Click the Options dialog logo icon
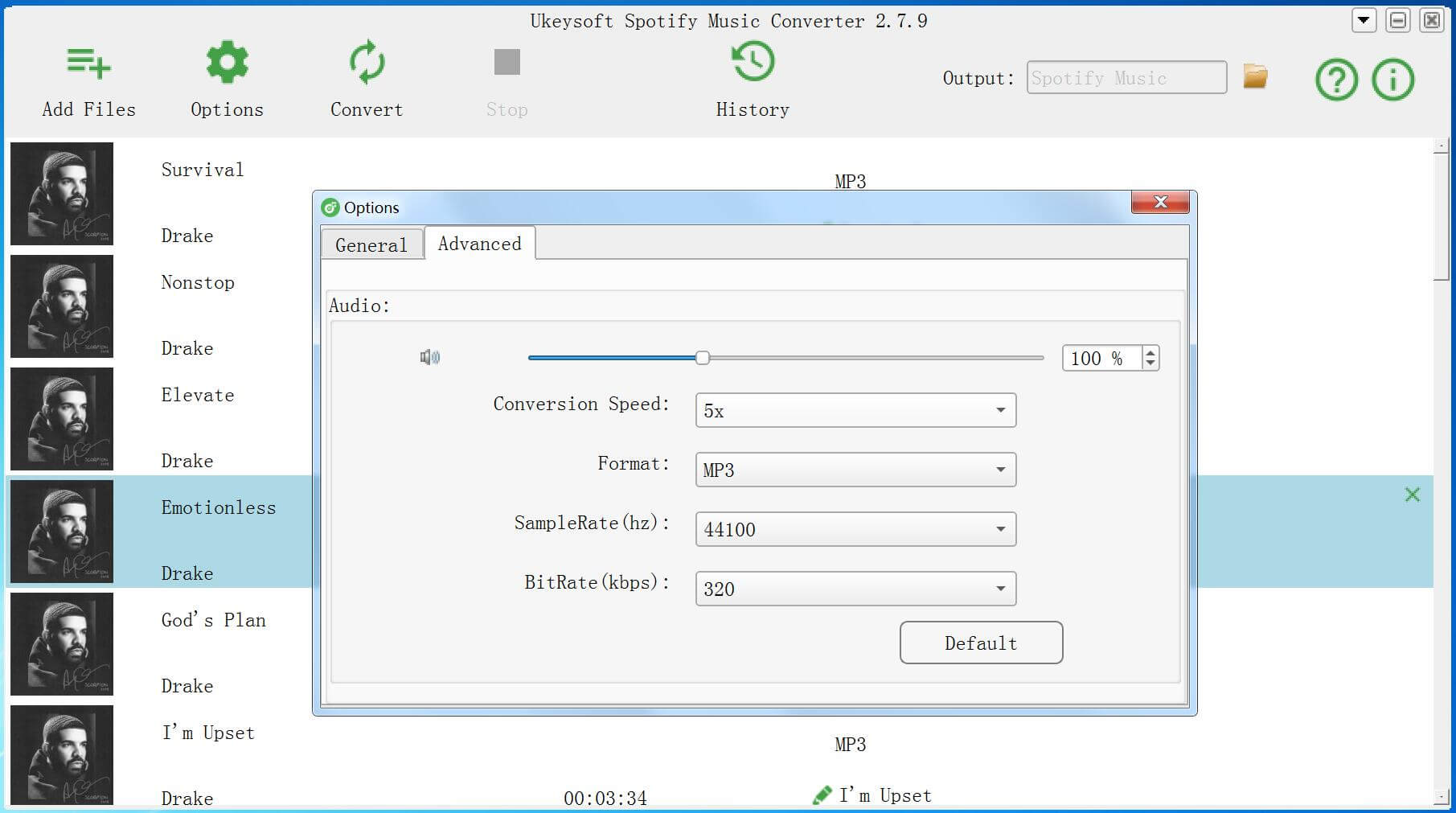Image resolution: width=1456 pixels, height=813 pixels. click(x=330, y=207)
